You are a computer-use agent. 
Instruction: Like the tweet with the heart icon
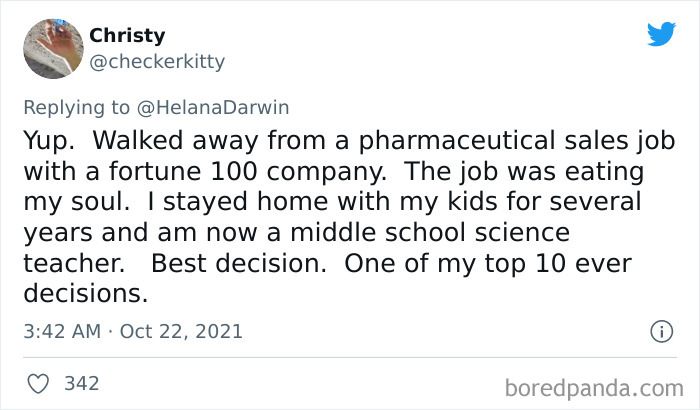(x=38, y=383)
